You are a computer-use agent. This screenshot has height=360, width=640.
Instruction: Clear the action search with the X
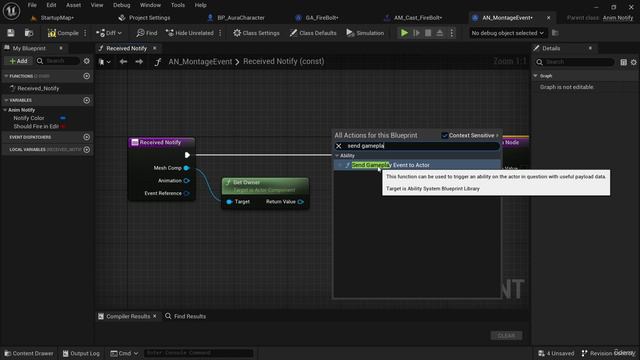pyautogui.click(x=338, y=146)
